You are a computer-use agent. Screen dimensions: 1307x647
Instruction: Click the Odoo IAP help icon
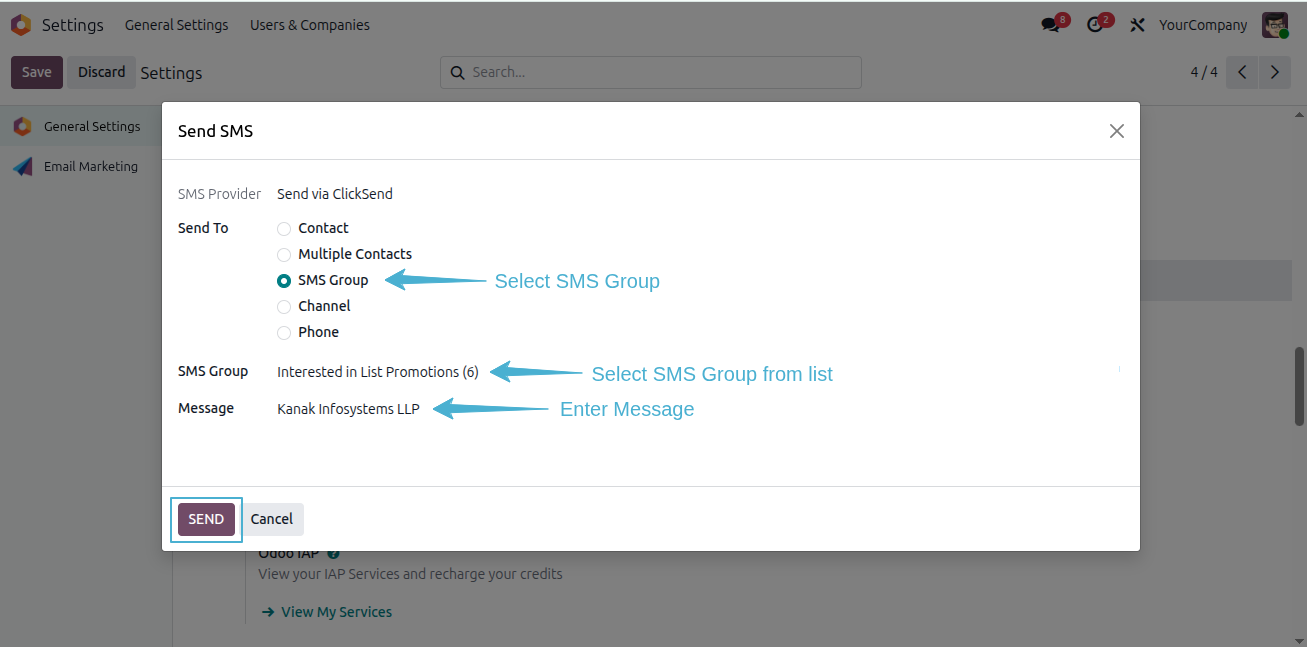[333, 553]
